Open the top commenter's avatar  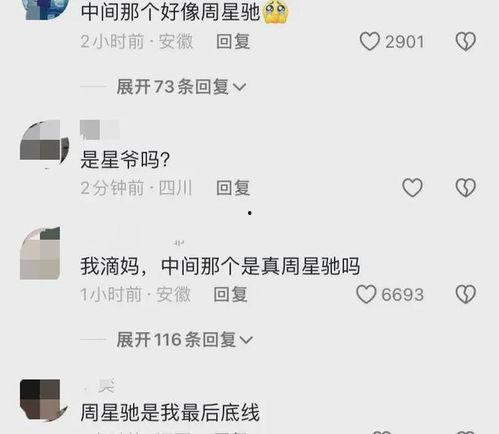47,9
